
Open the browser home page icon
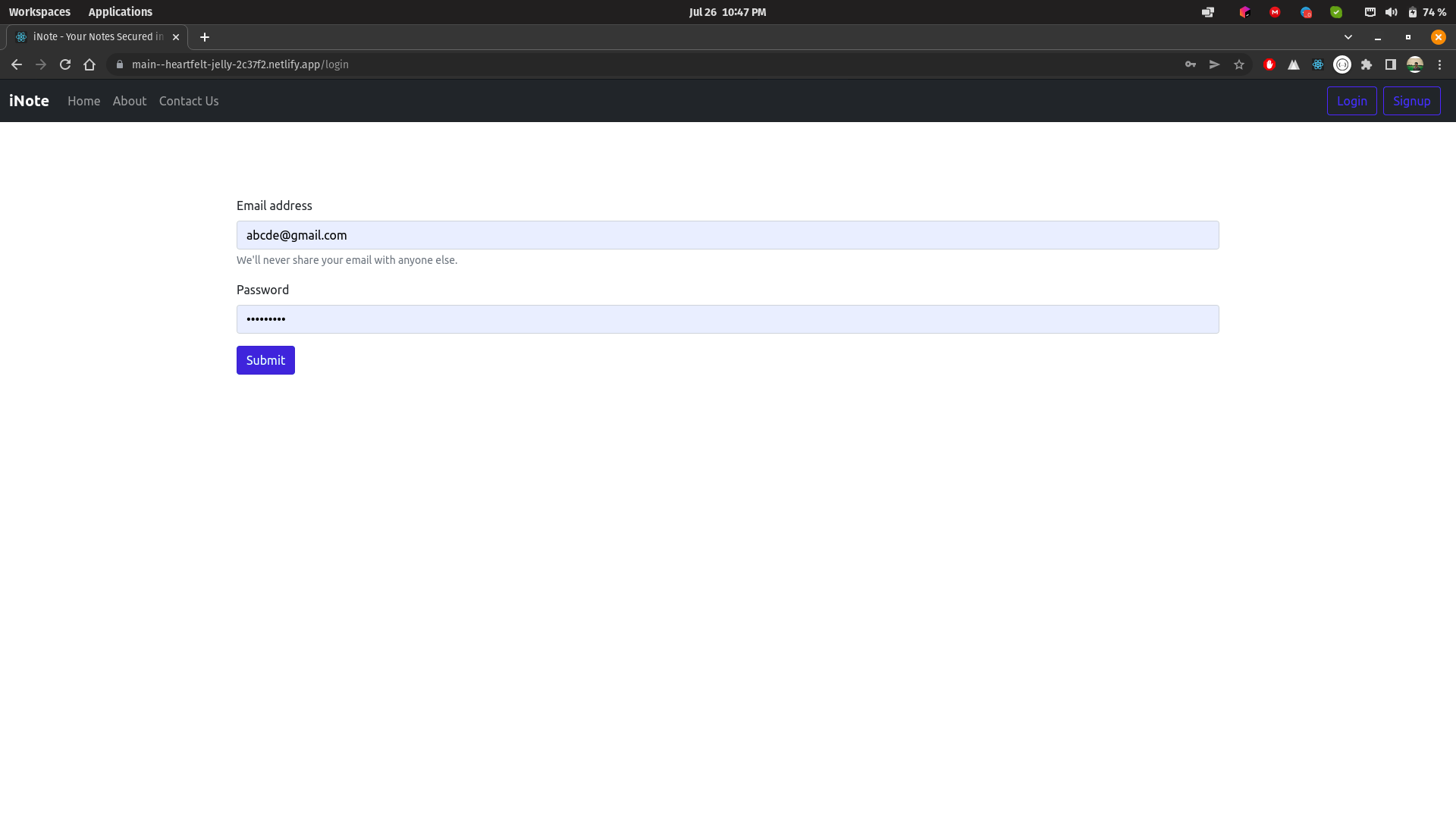click(89, 64)
